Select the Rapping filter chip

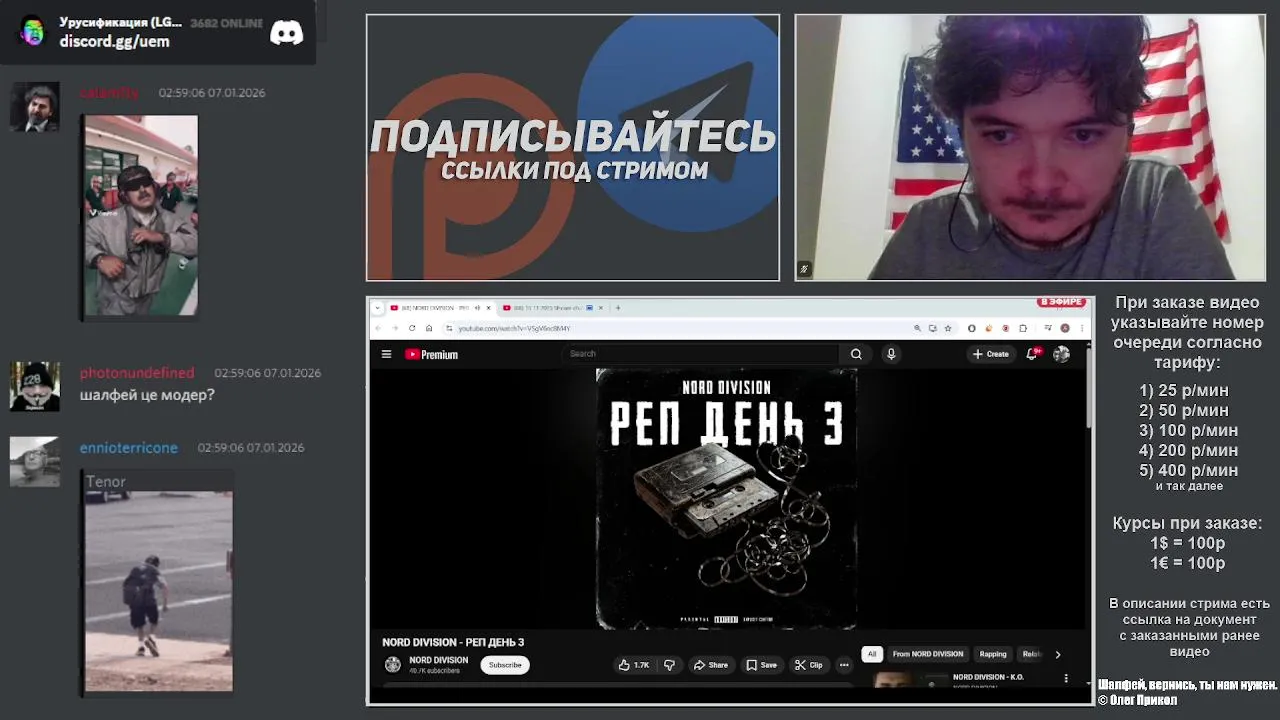(x=993, y=654)
